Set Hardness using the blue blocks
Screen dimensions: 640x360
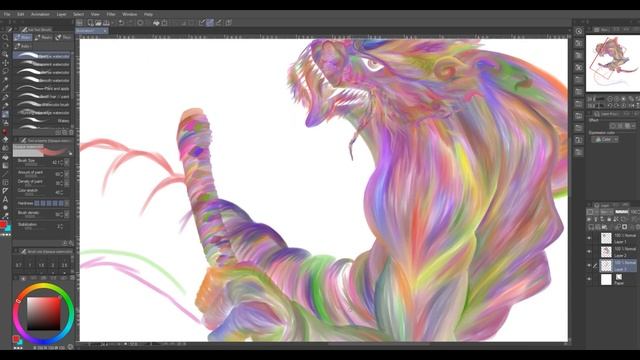49,203
